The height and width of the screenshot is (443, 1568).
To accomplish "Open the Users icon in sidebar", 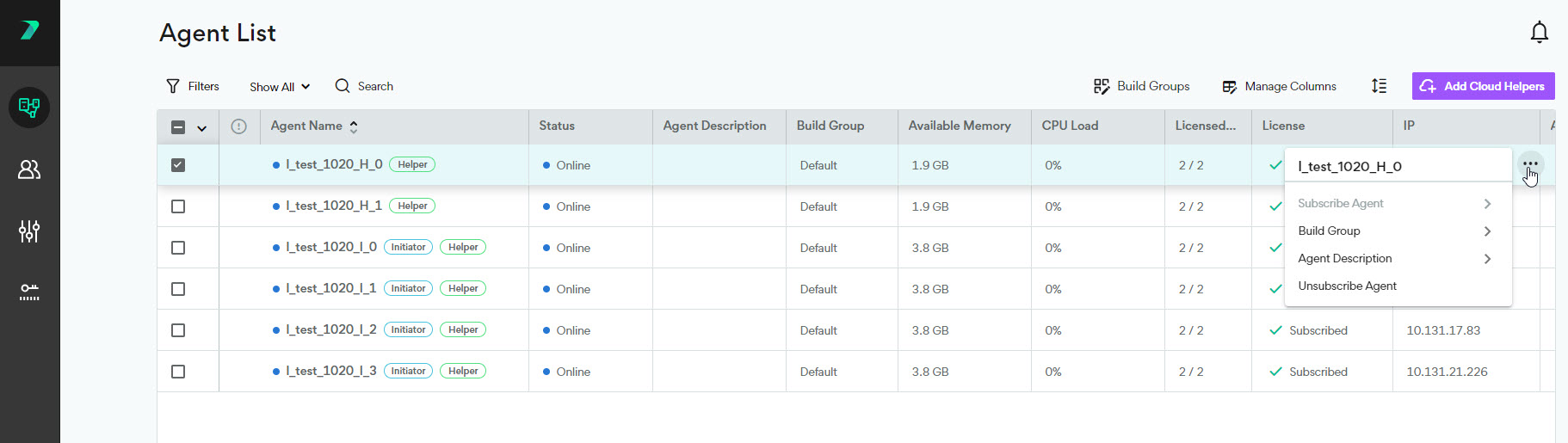I will 29,169.
